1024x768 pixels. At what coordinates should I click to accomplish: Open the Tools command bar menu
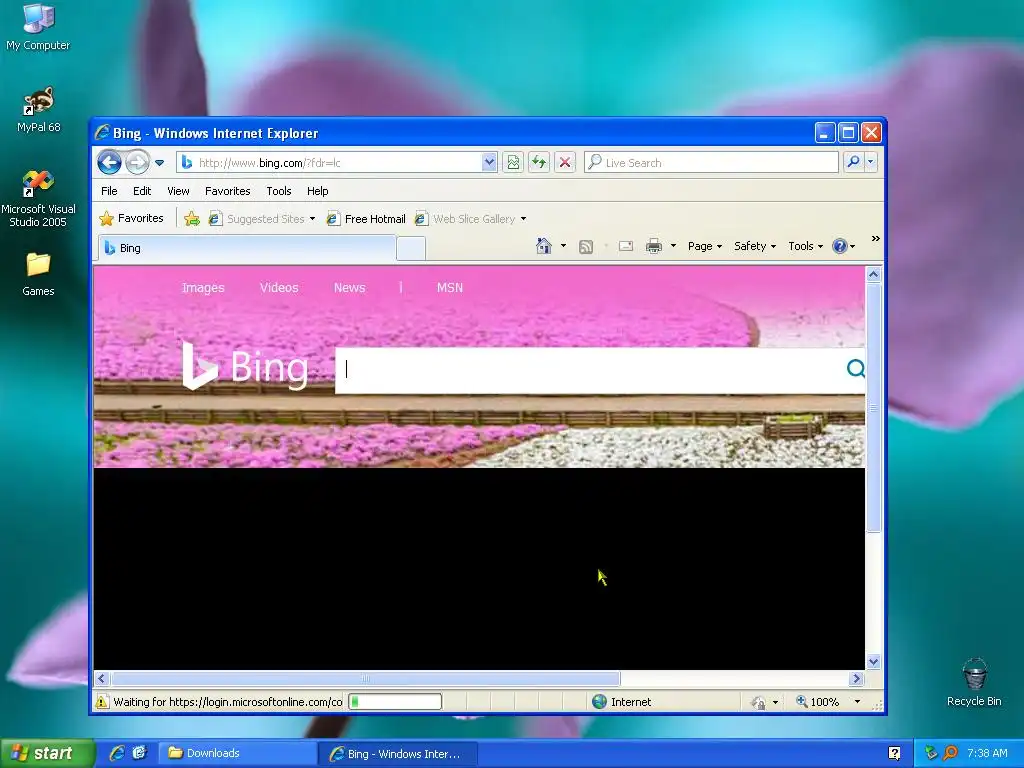[805, 246]
